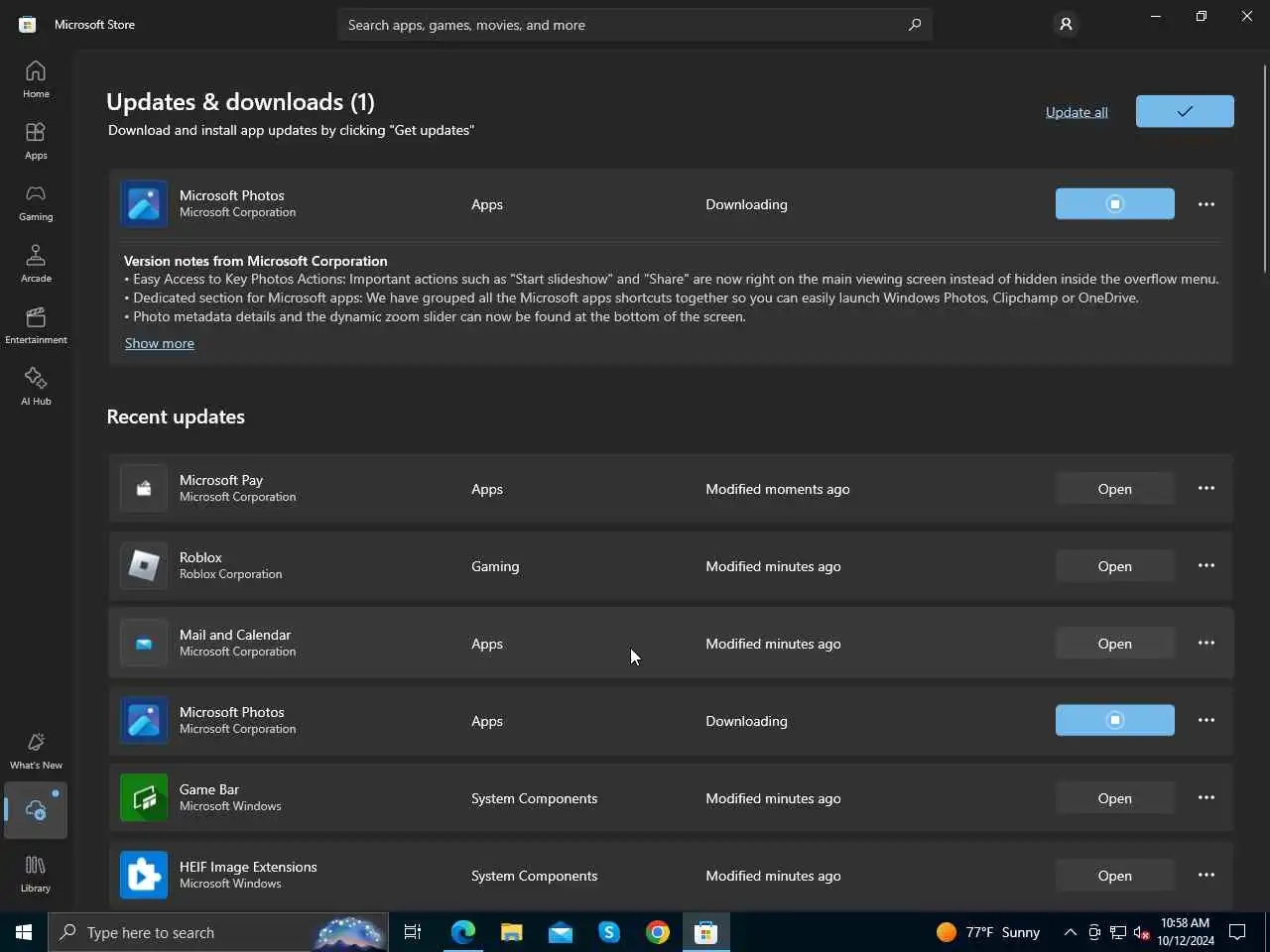
Task: Open the Apps section in sidebar
Action: (x=36, y=141)
